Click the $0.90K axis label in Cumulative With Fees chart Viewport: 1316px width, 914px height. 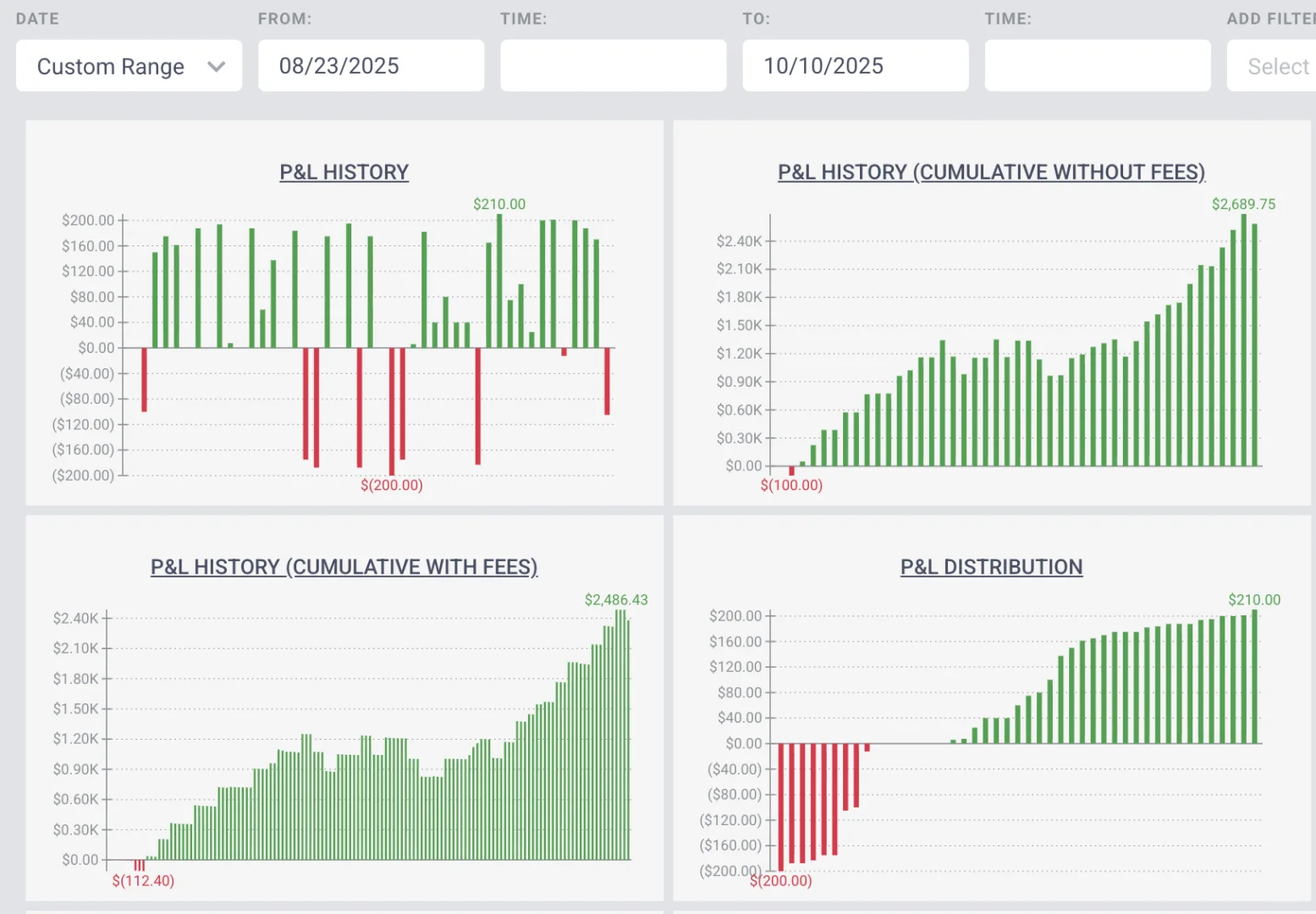pyautogui.click(x=76, y=769)
